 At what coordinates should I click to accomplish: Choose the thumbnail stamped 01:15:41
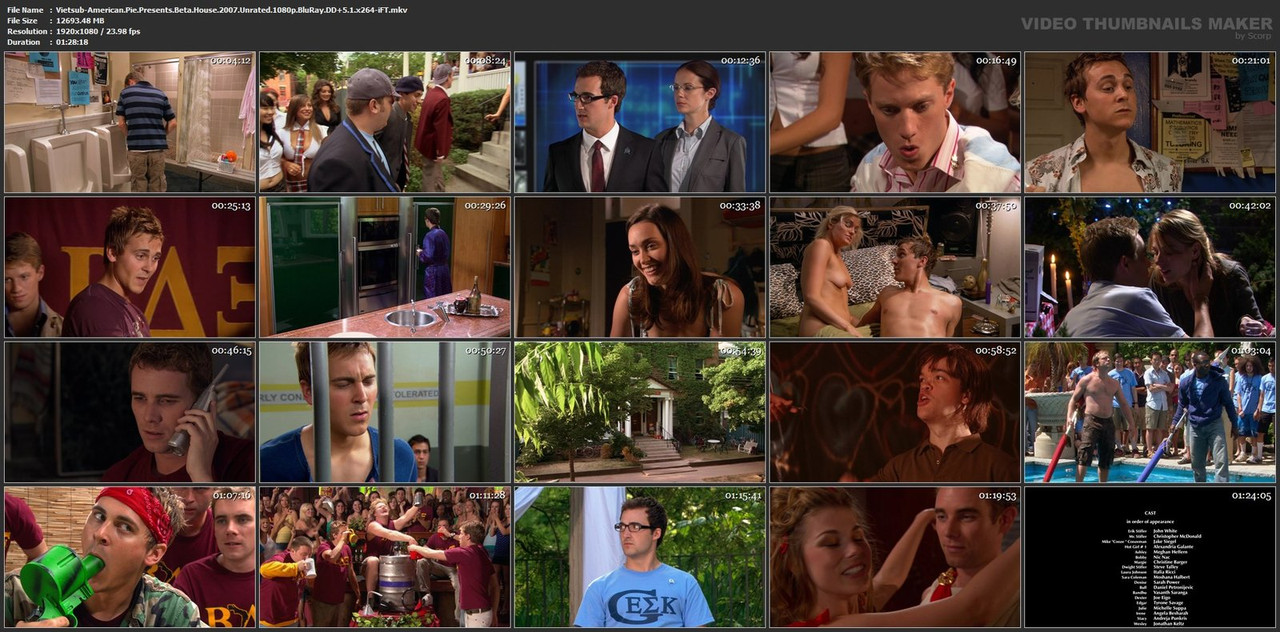coord(640,557)
